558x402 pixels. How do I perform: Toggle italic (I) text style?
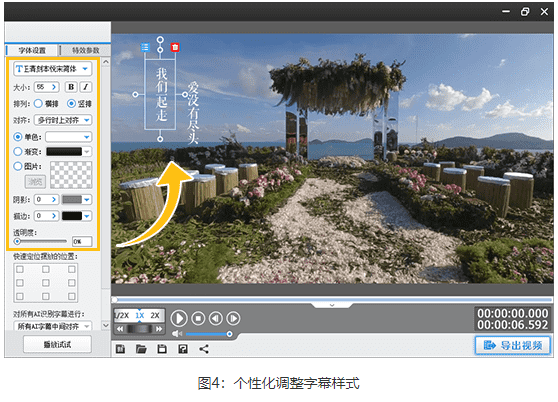(x=85, y=87)
